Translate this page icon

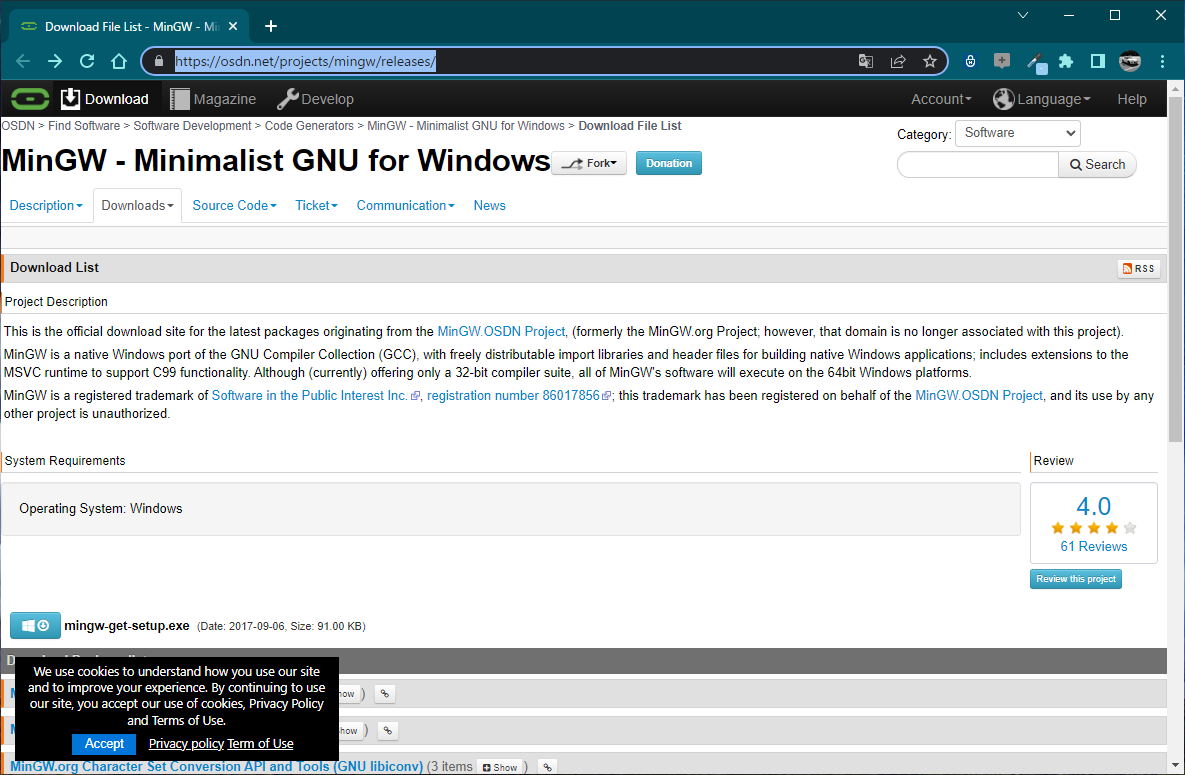tap(866, 61)
